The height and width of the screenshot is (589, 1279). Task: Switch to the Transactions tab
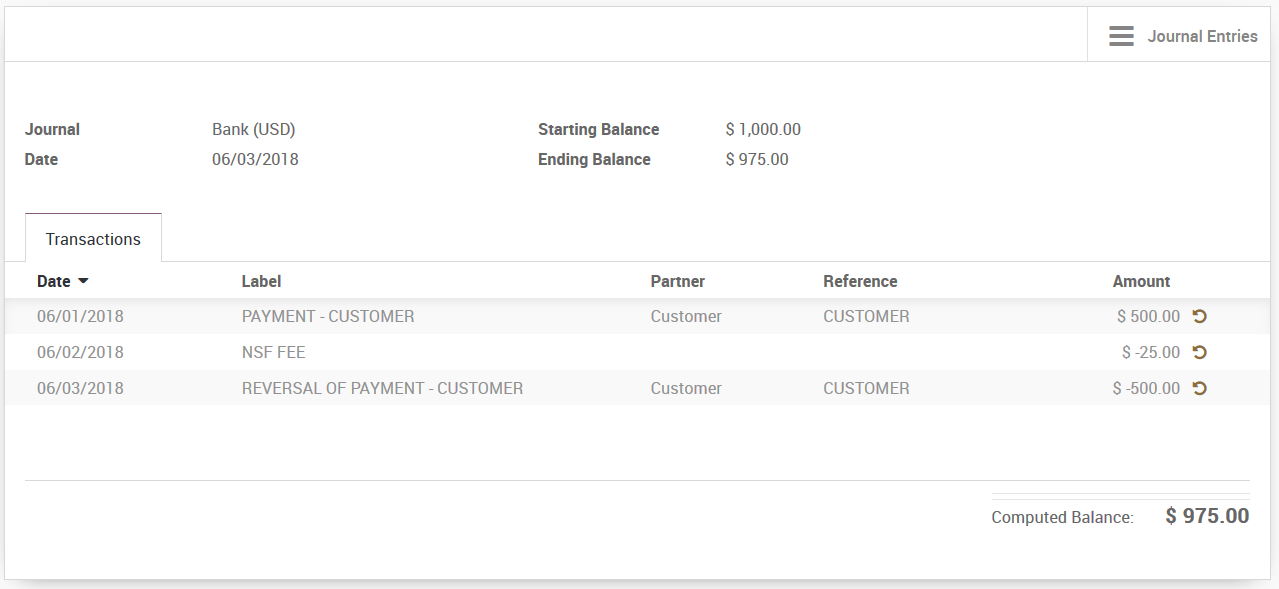pyautogui.click(x=93, y=239)
